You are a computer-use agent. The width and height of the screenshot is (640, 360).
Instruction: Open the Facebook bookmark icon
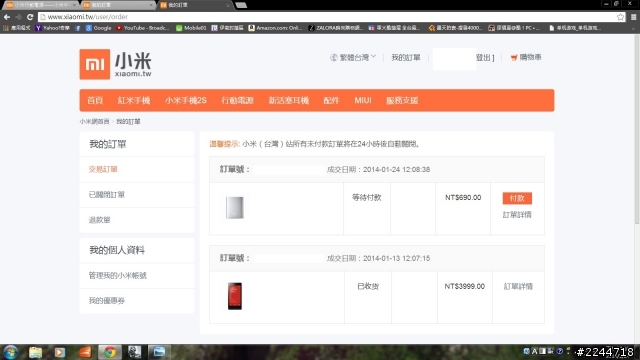click(78, 28)
